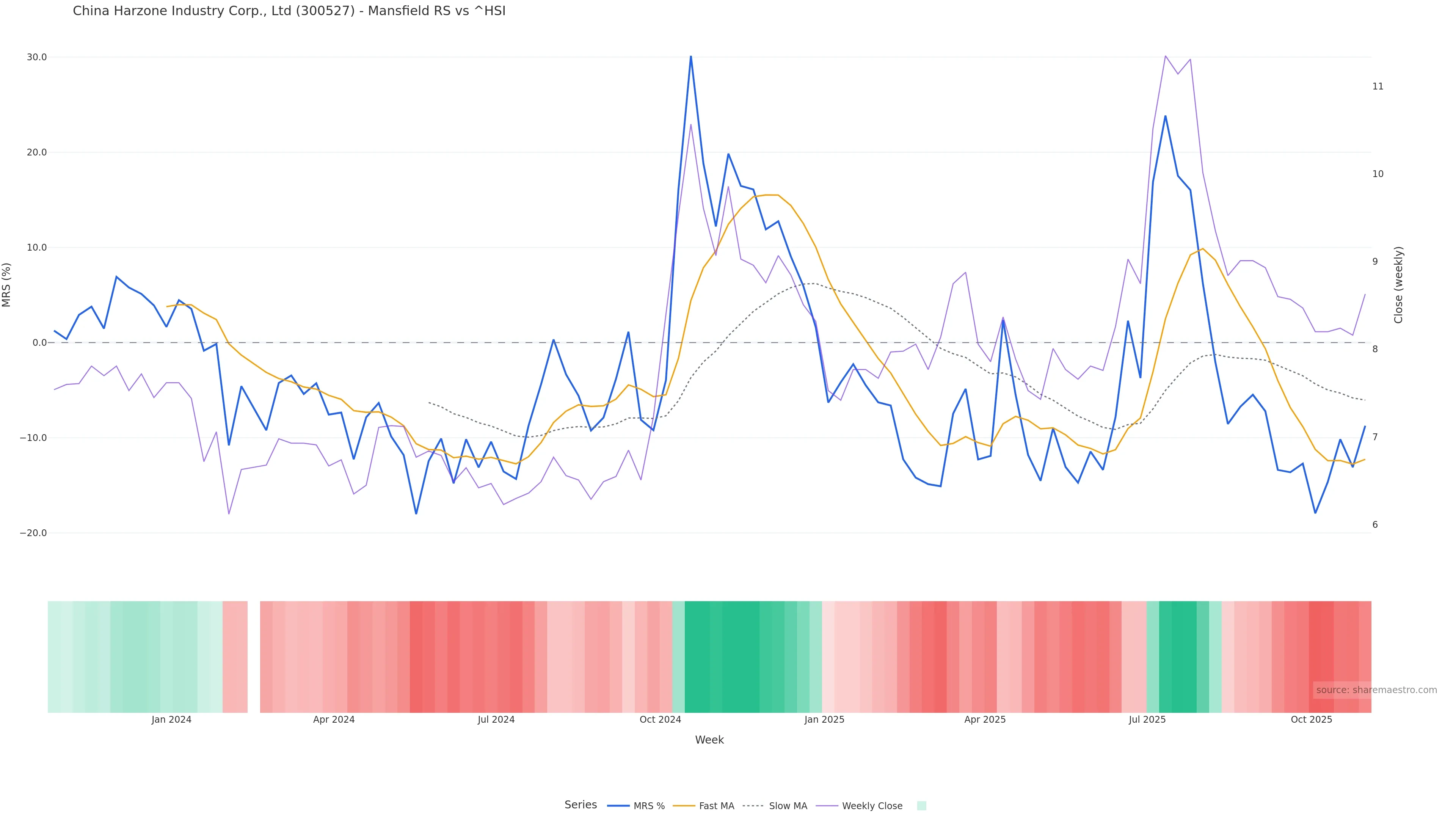1456x819 pixels.
Task: Click the MRS (%) left axis title
Action: point(7,285)
